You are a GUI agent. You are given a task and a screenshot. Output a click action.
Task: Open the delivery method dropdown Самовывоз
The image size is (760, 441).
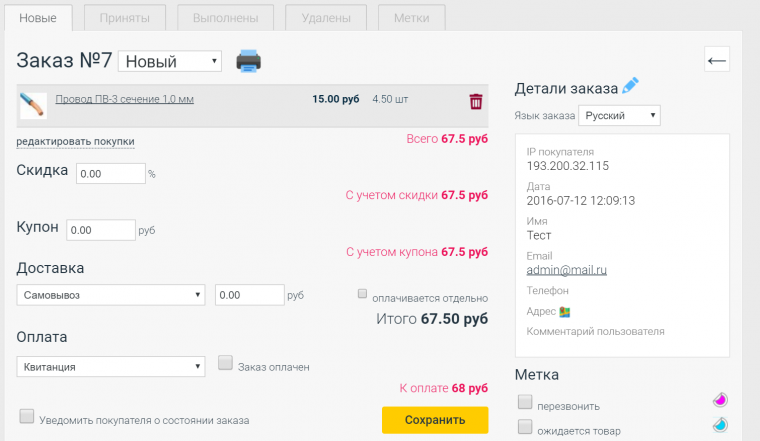point(111,295)
